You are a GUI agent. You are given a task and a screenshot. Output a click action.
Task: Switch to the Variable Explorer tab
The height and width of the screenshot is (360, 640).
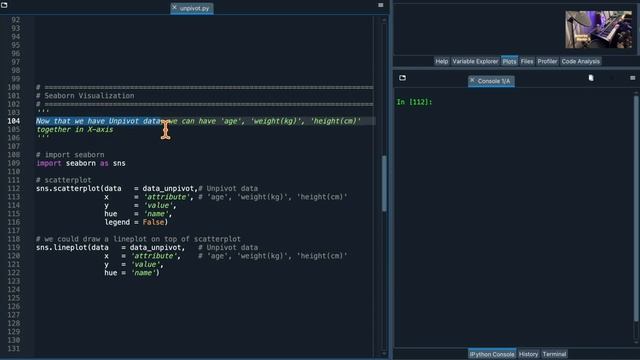pos(475,61)
